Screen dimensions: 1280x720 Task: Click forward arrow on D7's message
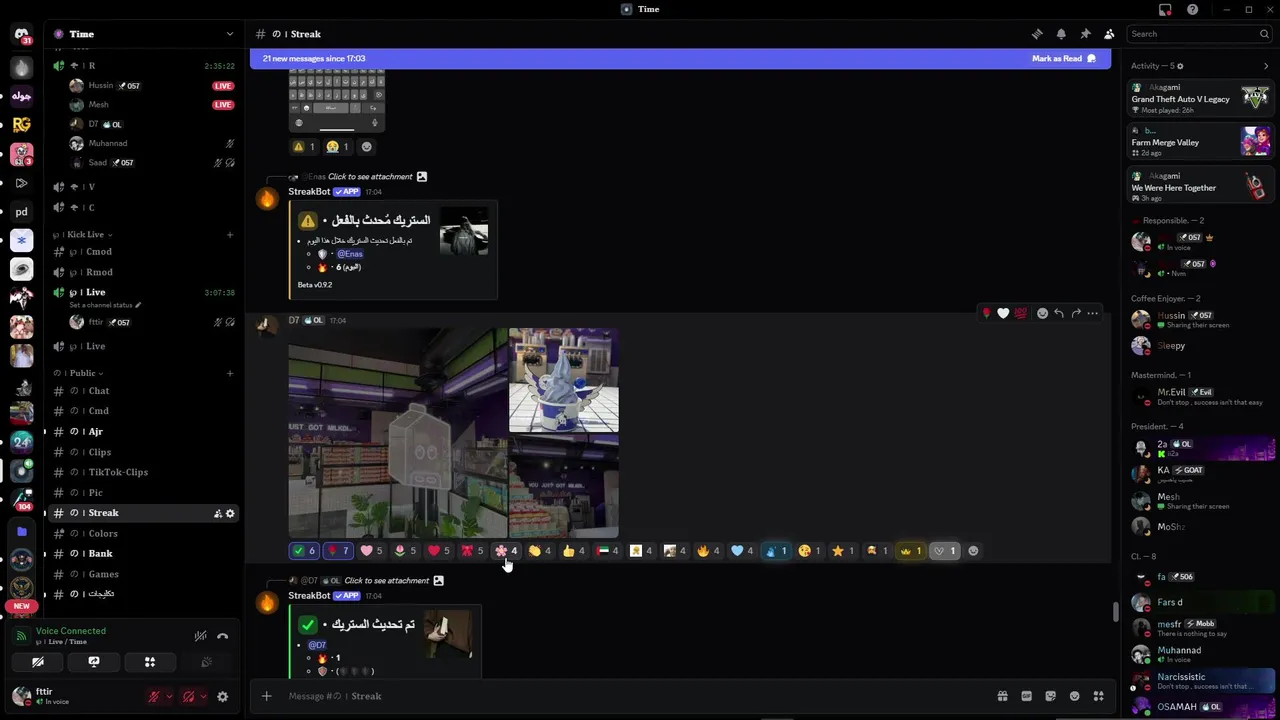(x=1076, y=313)
